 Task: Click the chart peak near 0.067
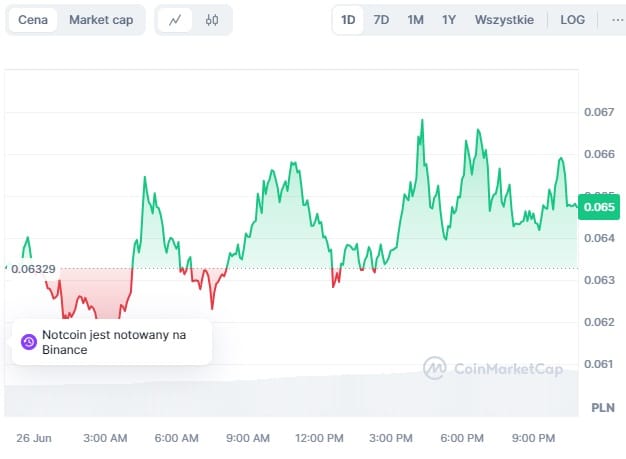point(422,121)
